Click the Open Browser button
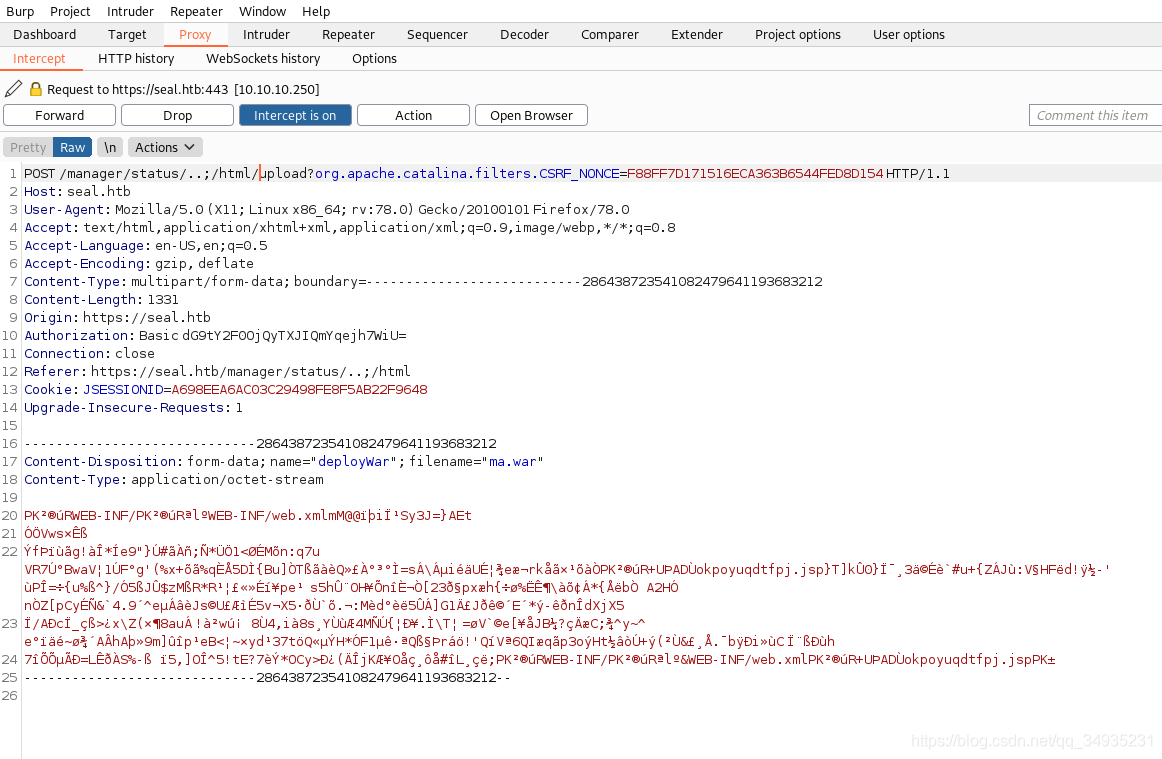 (x=531, y=115)
